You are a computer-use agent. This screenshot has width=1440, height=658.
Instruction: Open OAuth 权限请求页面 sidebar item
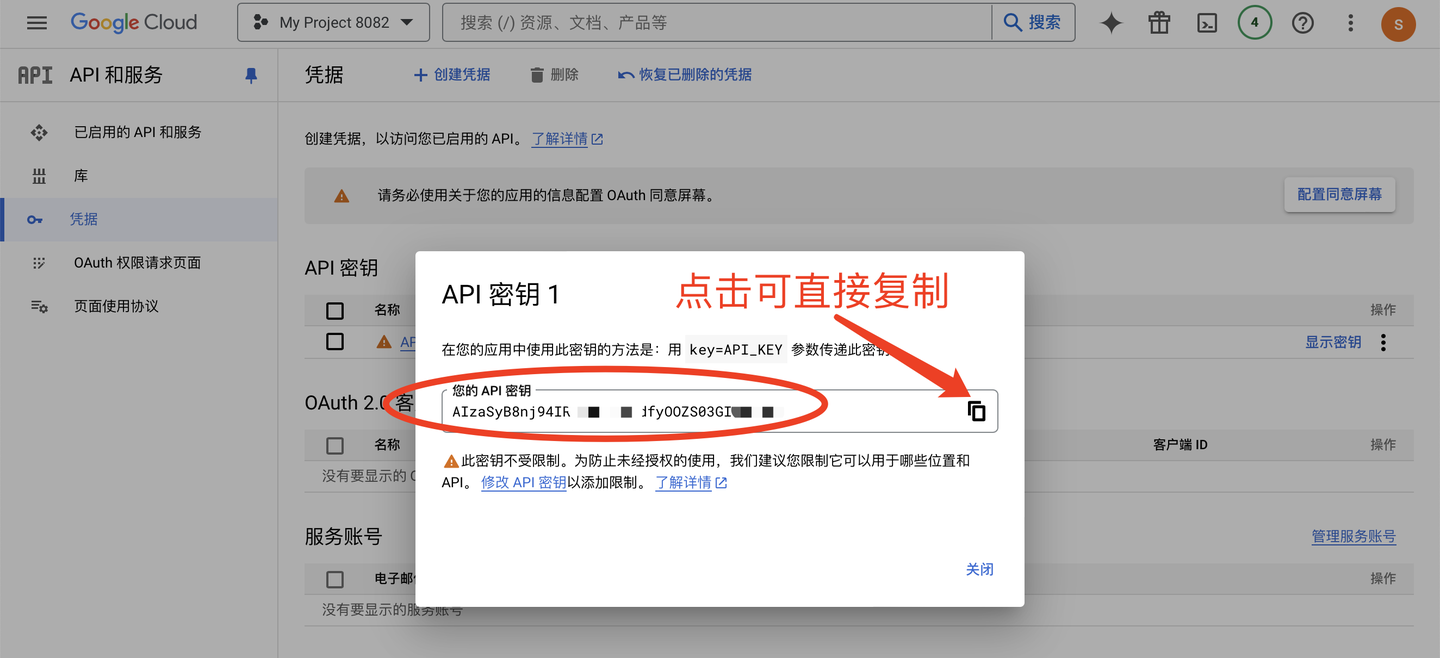137,263
